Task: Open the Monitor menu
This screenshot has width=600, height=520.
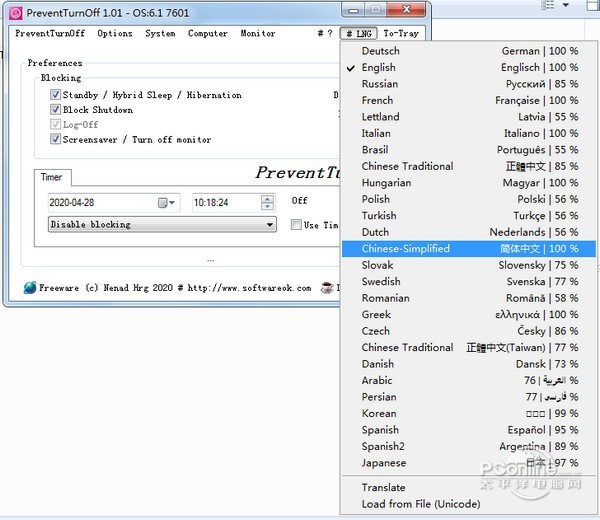Action: 258,33
